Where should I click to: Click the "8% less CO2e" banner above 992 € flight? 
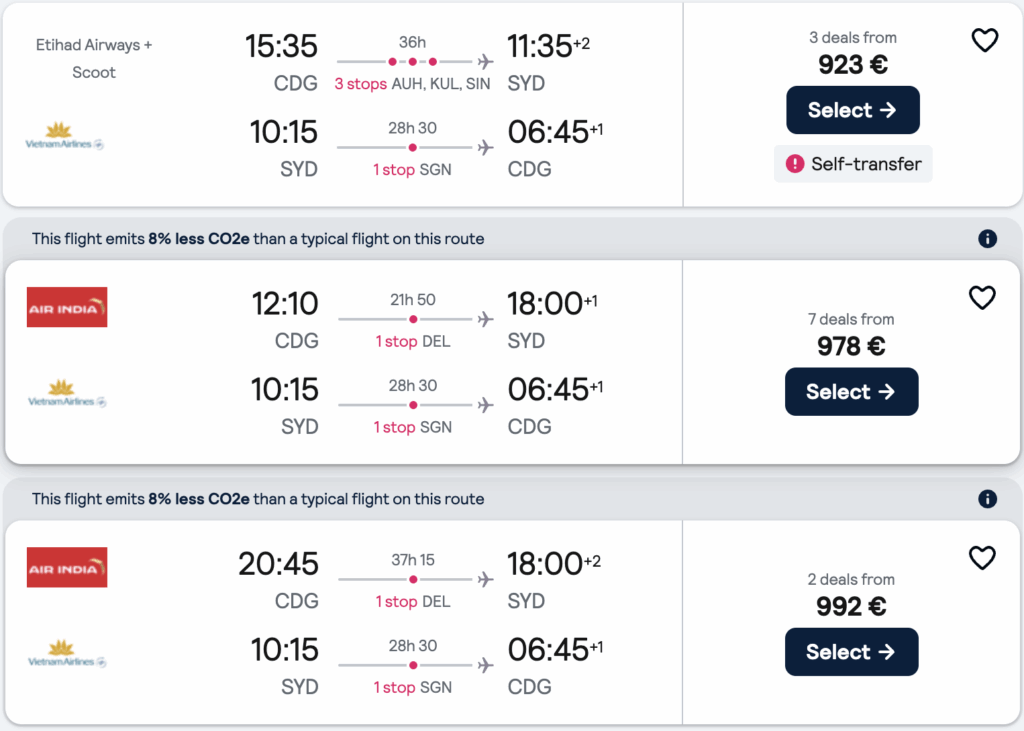click(x=258, y=499)
